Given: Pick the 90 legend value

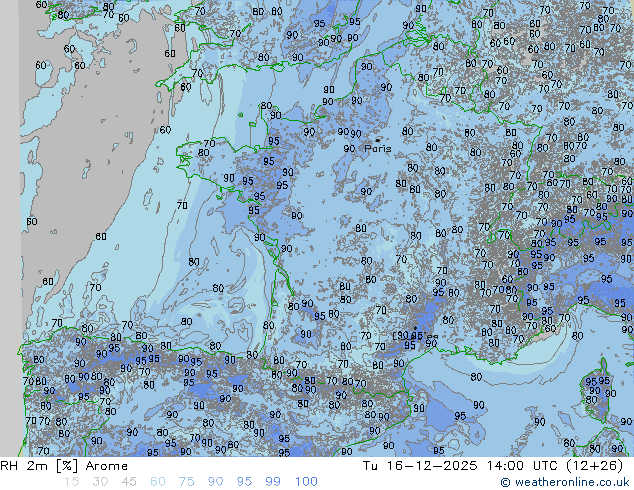Looking at the screenshot, I should 215,482.
